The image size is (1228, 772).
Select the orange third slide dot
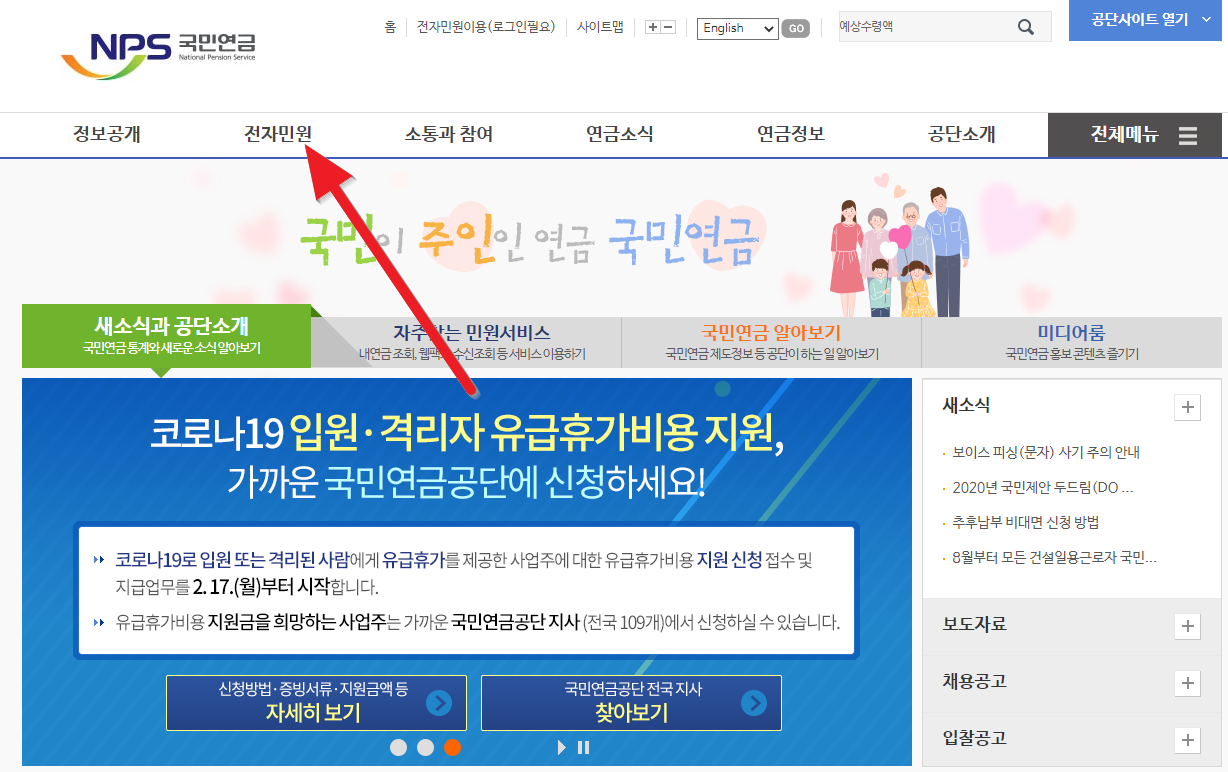pos(452,747)
